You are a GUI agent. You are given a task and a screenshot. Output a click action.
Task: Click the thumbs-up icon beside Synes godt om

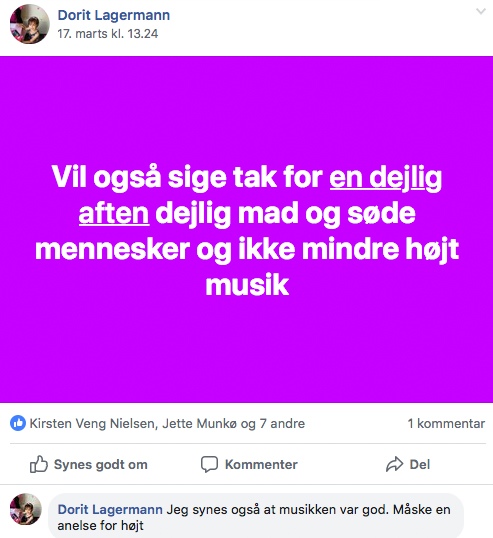[38, 464]
